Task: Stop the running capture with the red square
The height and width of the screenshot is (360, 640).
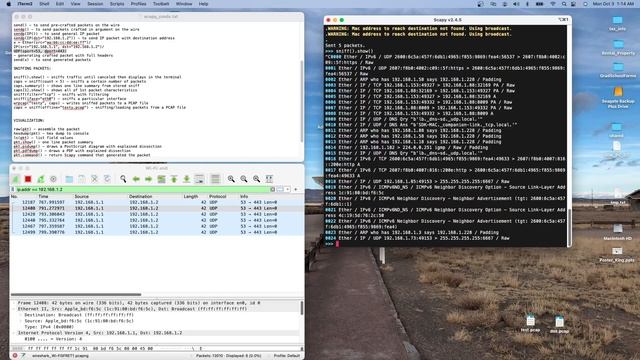Action: pos(28,179)
